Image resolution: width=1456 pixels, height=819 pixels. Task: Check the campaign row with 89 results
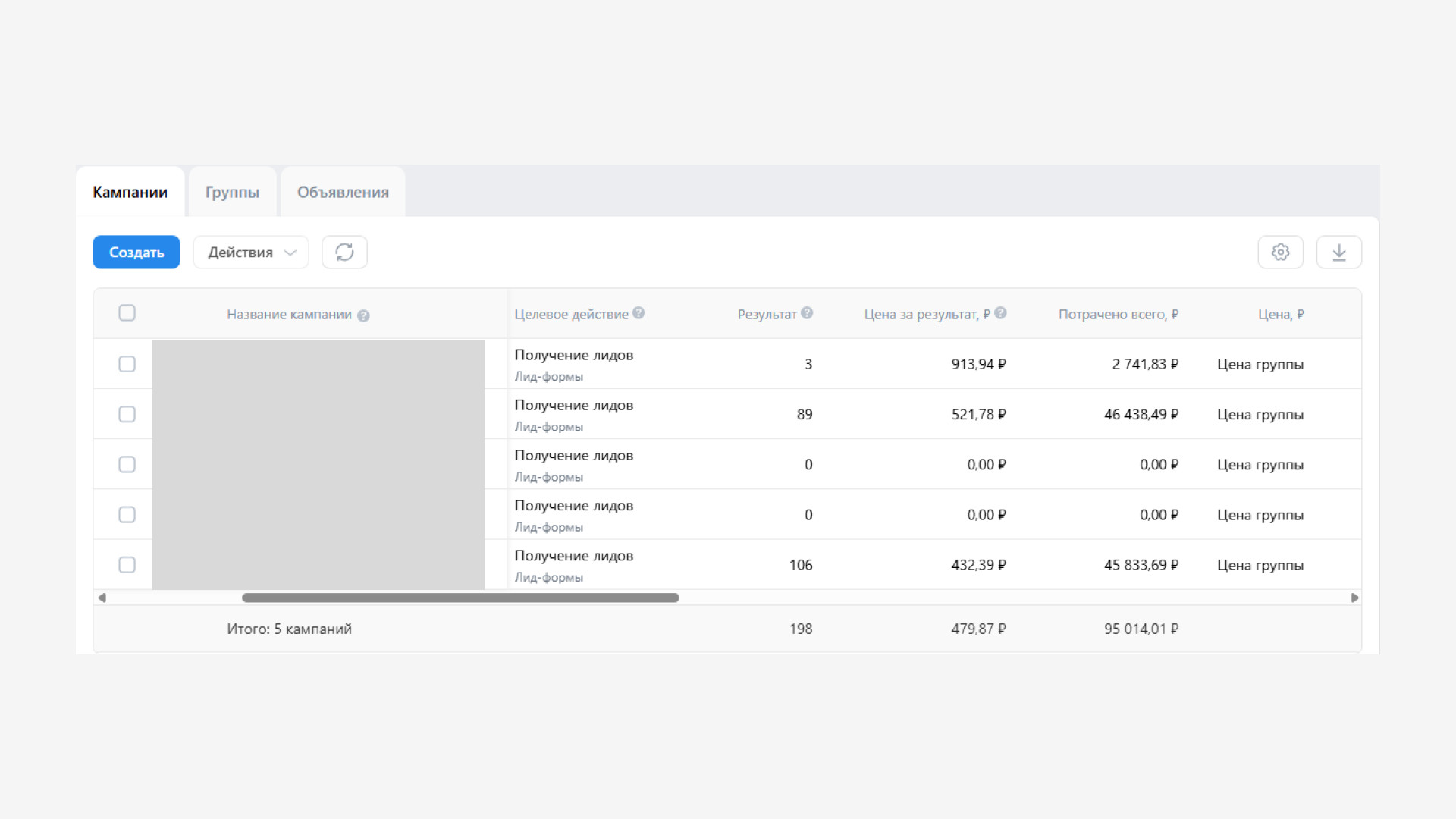tap(127, 414)
